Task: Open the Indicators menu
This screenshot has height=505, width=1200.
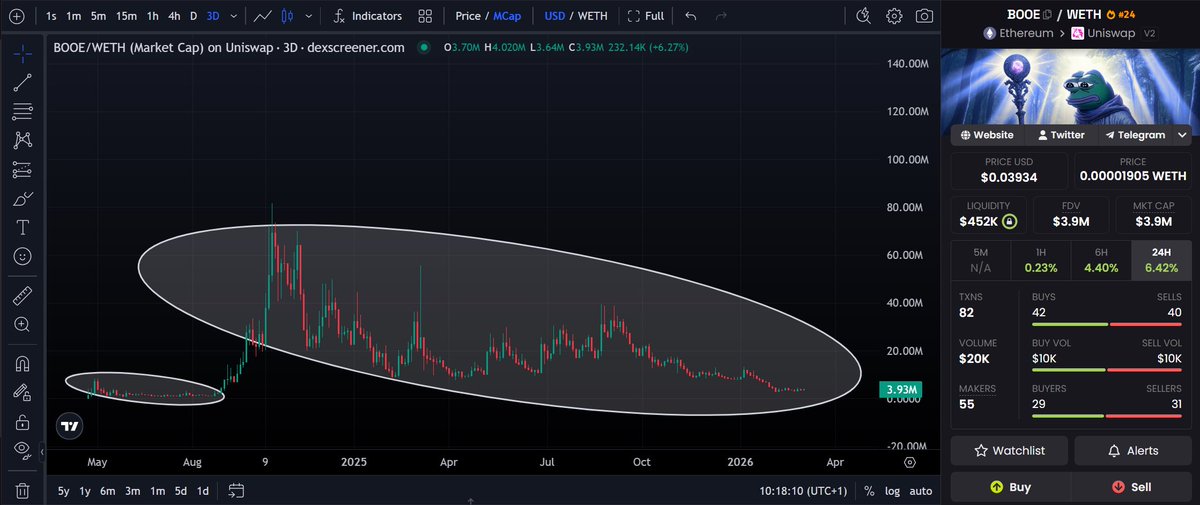Action: [x=367, y=16]
